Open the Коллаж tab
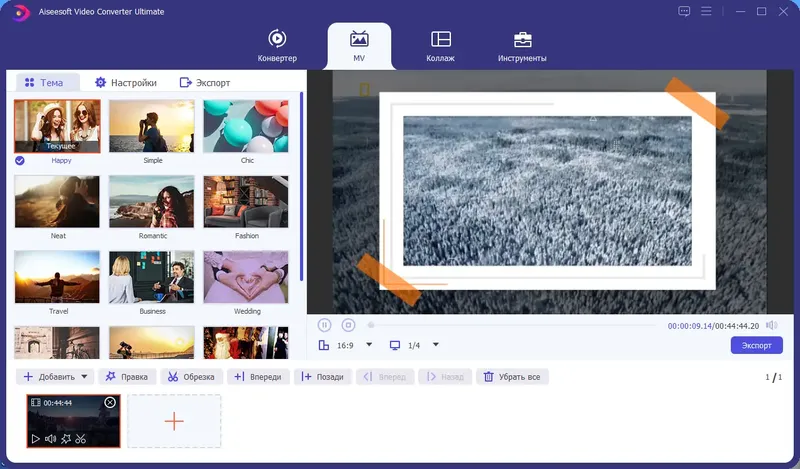 (x=440, y=46)
